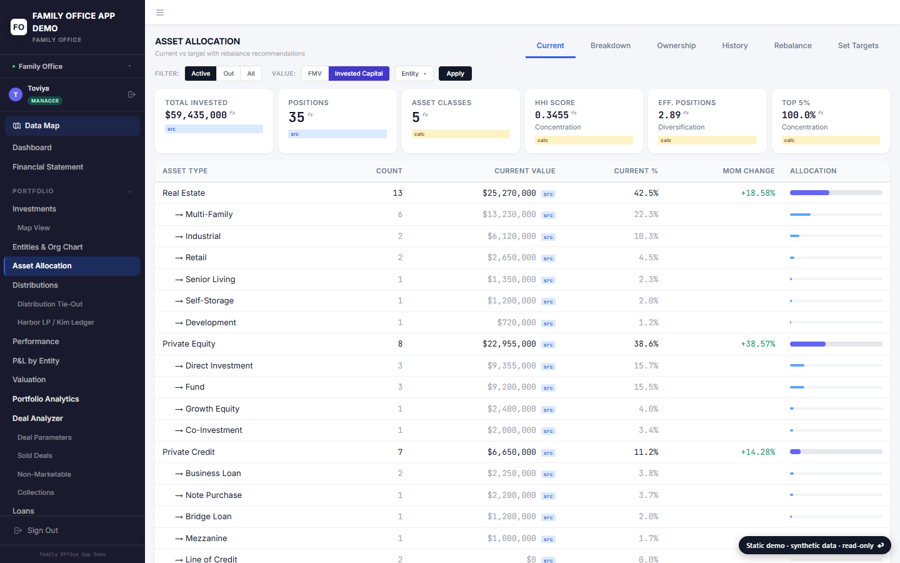The width and height of the screenshot is (900, 563).
Task: Click the fx marker next to Total Invested value
Action: (x=232, y=114)
